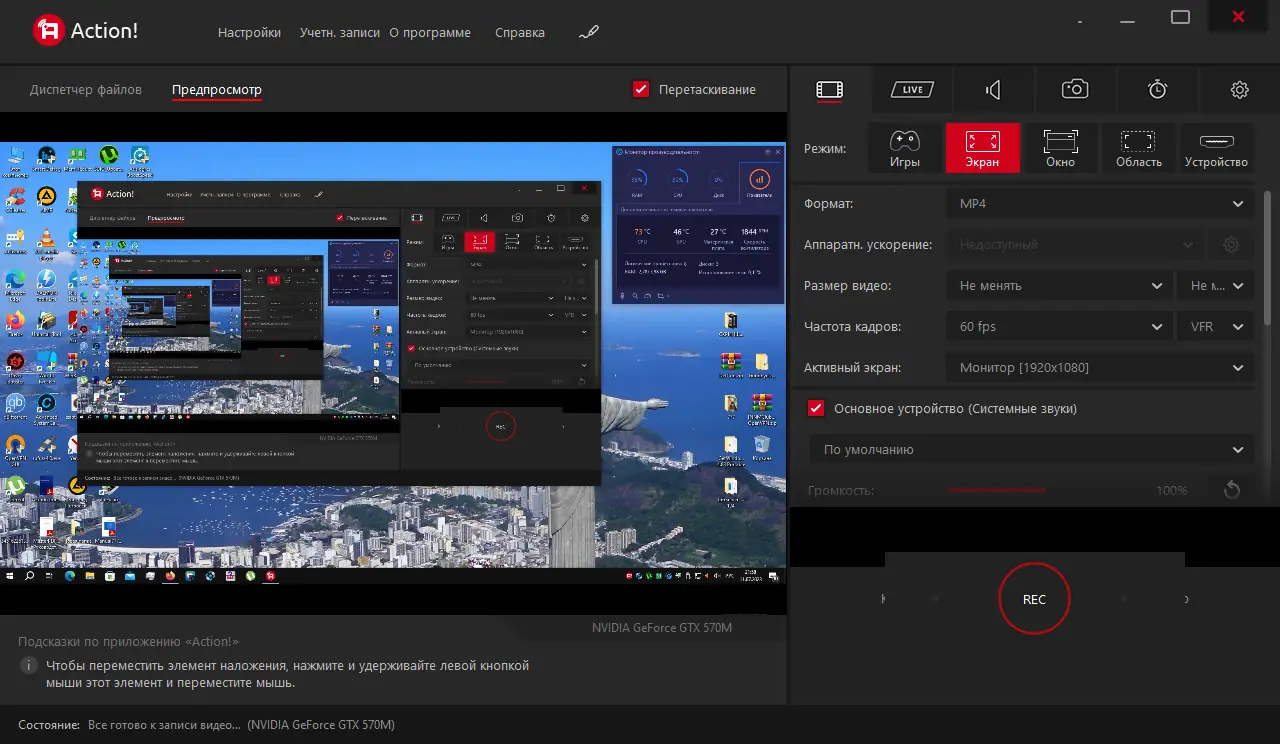Disable Основное устройство system sounds checkbox
Screen dimensions: 1280x744
click(x=816, y=408)
